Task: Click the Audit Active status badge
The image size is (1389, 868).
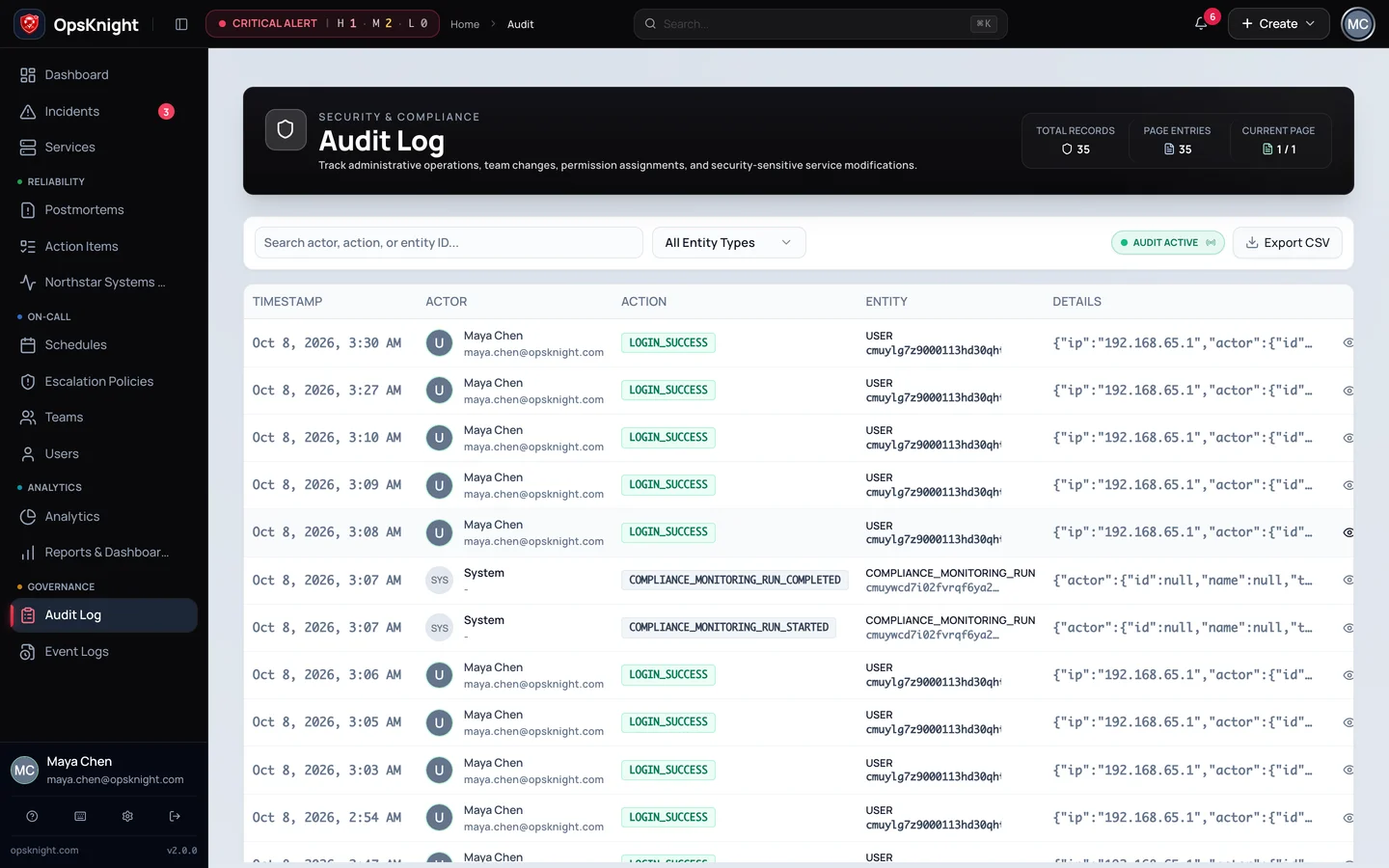Action: point(1167,243)
